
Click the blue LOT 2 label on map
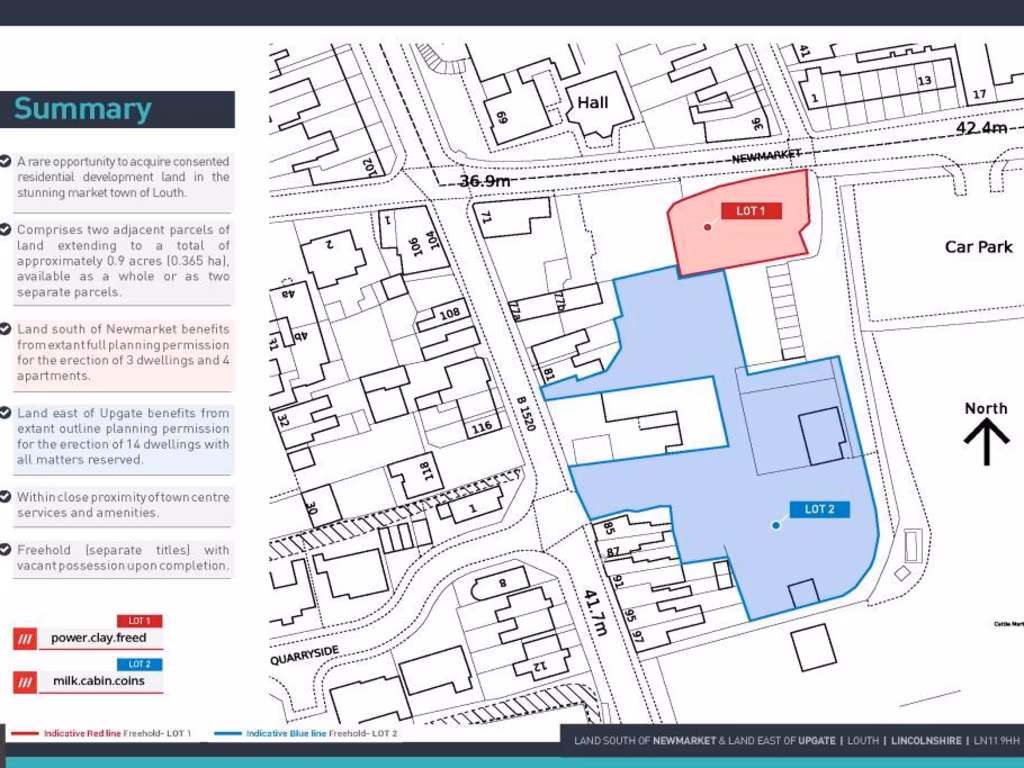(x=819, y=510)
